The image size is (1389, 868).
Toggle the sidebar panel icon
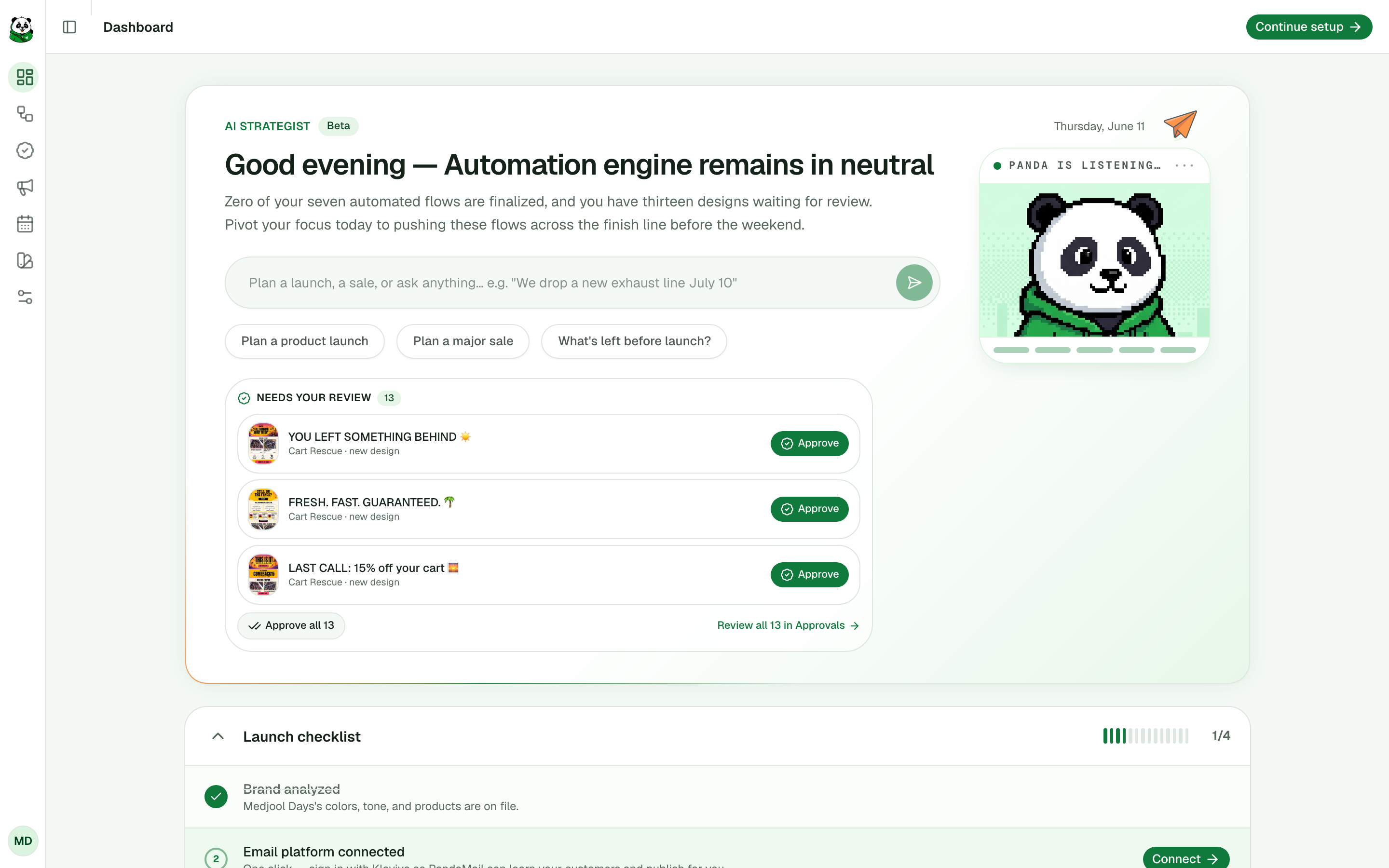[69, 27]
